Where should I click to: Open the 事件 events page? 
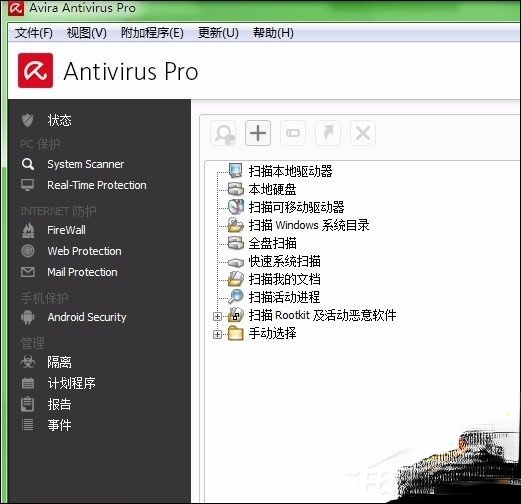pyautogui.click(x=59, y=425)
